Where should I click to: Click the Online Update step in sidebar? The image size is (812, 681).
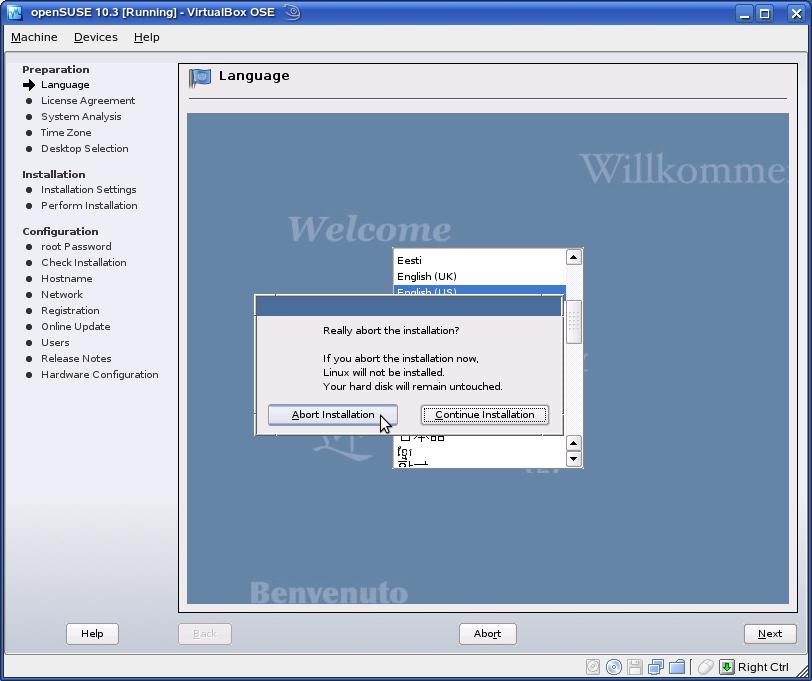(76, 327)
